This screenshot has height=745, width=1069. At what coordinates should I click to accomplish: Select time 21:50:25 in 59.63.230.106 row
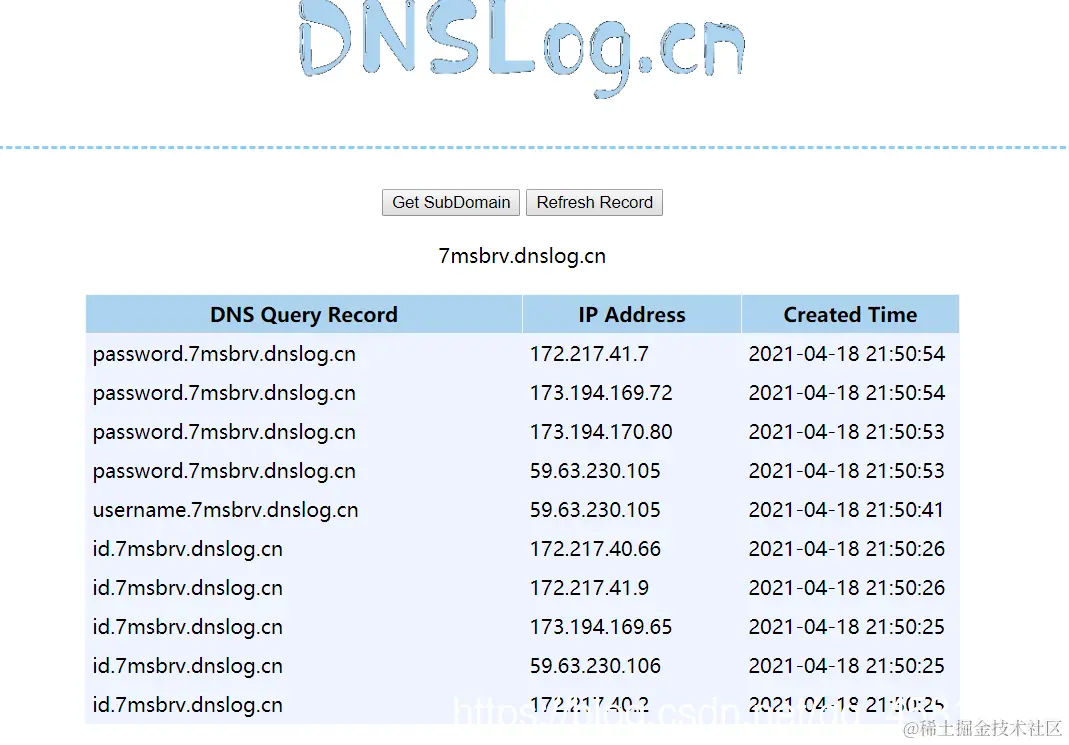847,665
